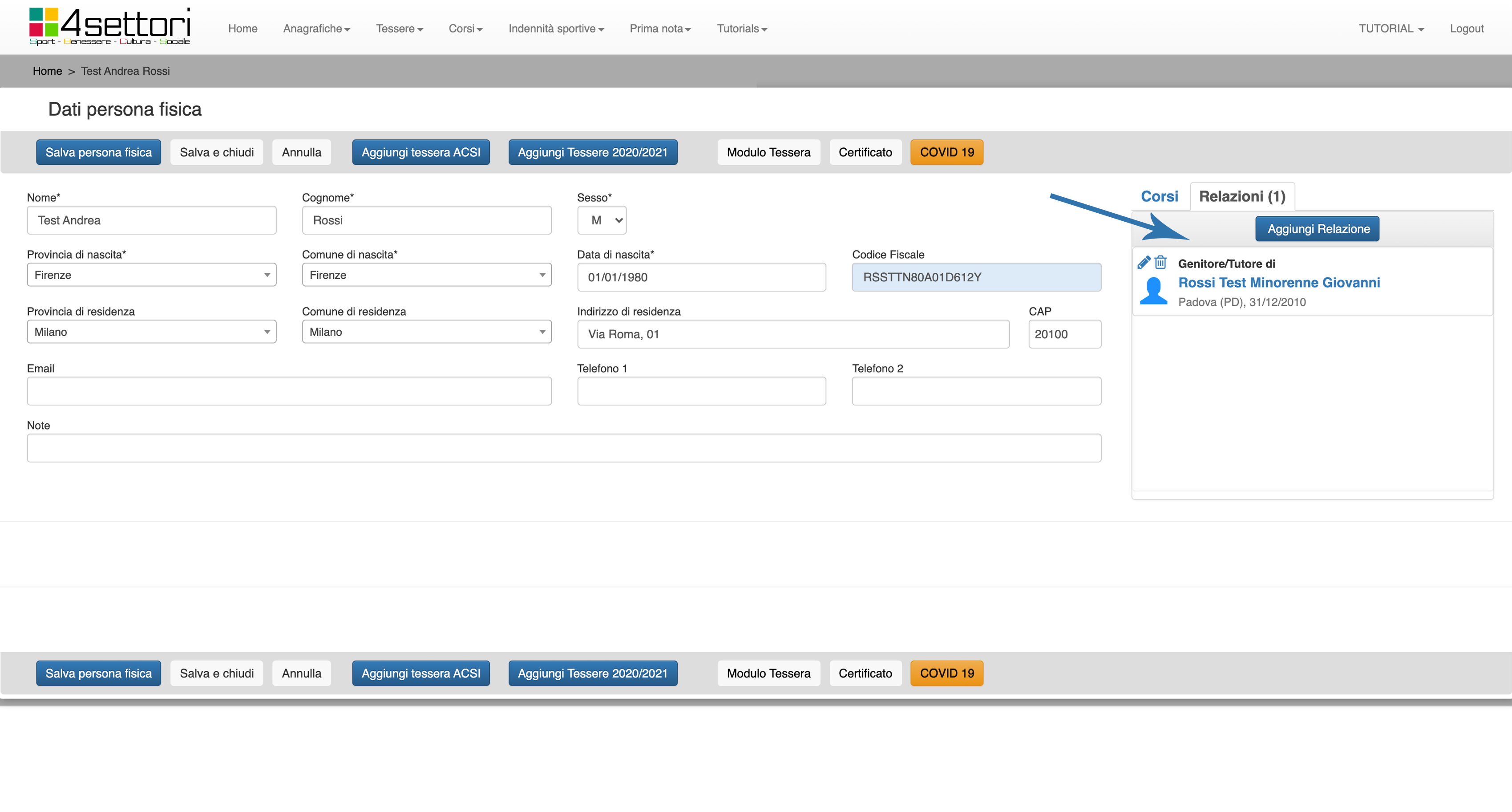Select the Relazioni (1) tab
This screenshot has width=1512, height=812.
(x=1241, y=196)
